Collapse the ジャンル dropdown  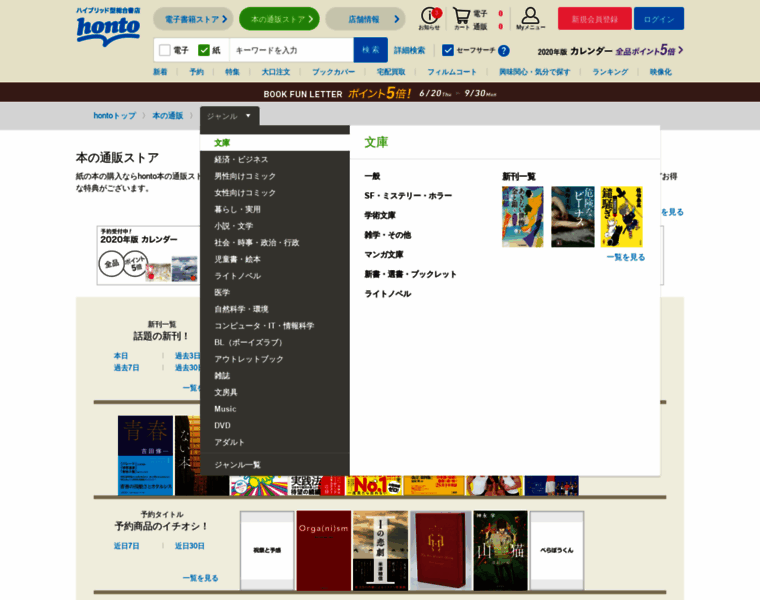point(230,116)
